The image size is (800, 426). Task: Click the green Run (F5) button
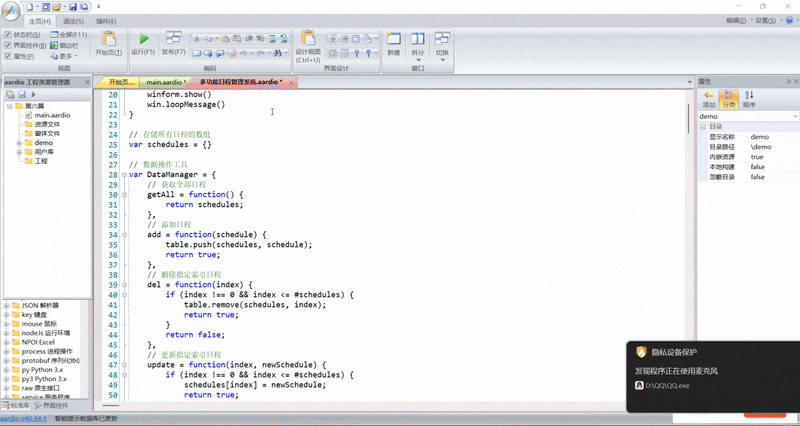[x=143, y=42]
